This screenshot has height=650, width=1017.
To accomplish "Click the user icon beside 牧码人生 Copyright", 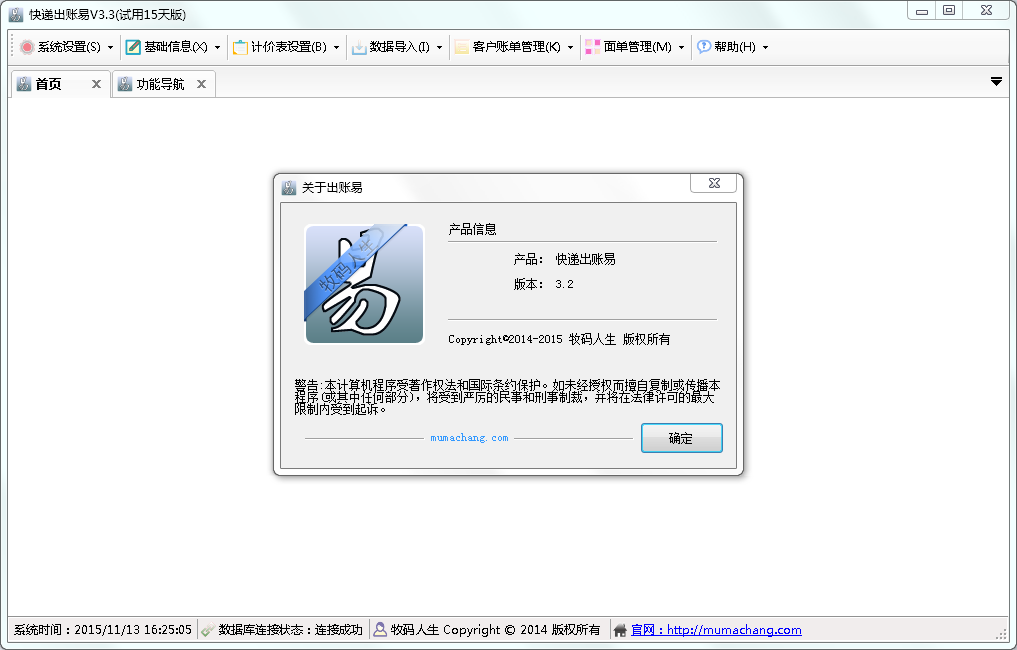I will (380, 629).
